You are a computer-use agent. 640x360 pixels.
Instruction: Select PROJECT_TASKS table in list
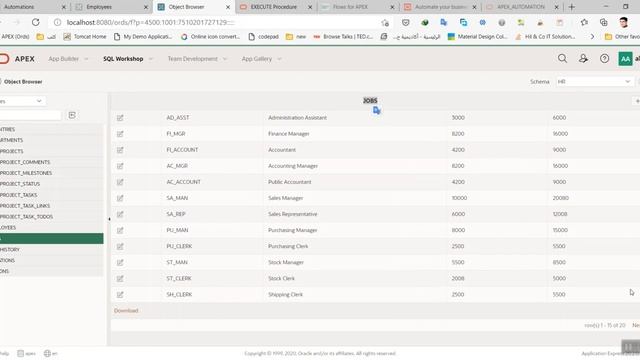click(x=51, y=195)
